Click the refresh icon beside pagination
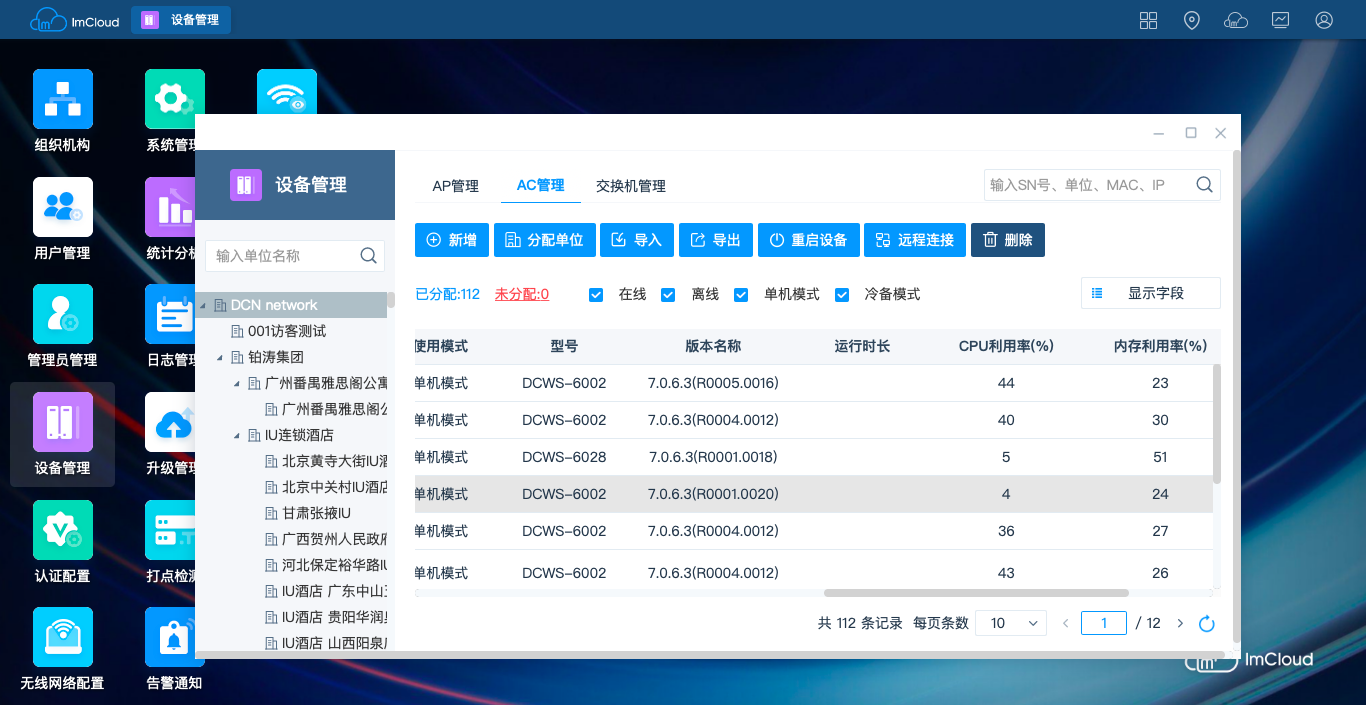Viewport: 1366px width, 705px height. tap(1207, 624)
